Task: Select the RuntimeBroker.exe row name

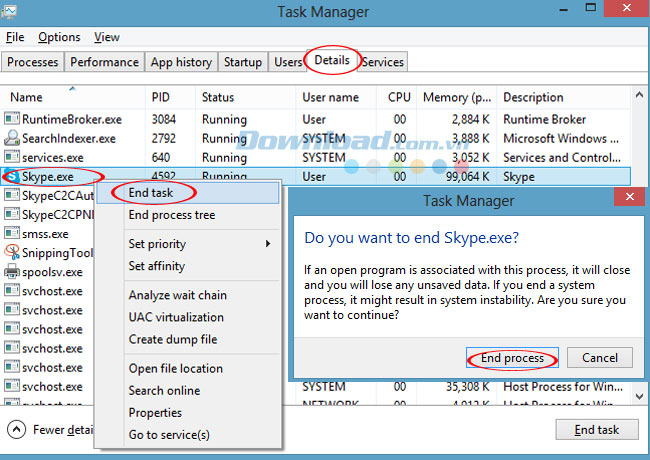Action: coord(72,119)
